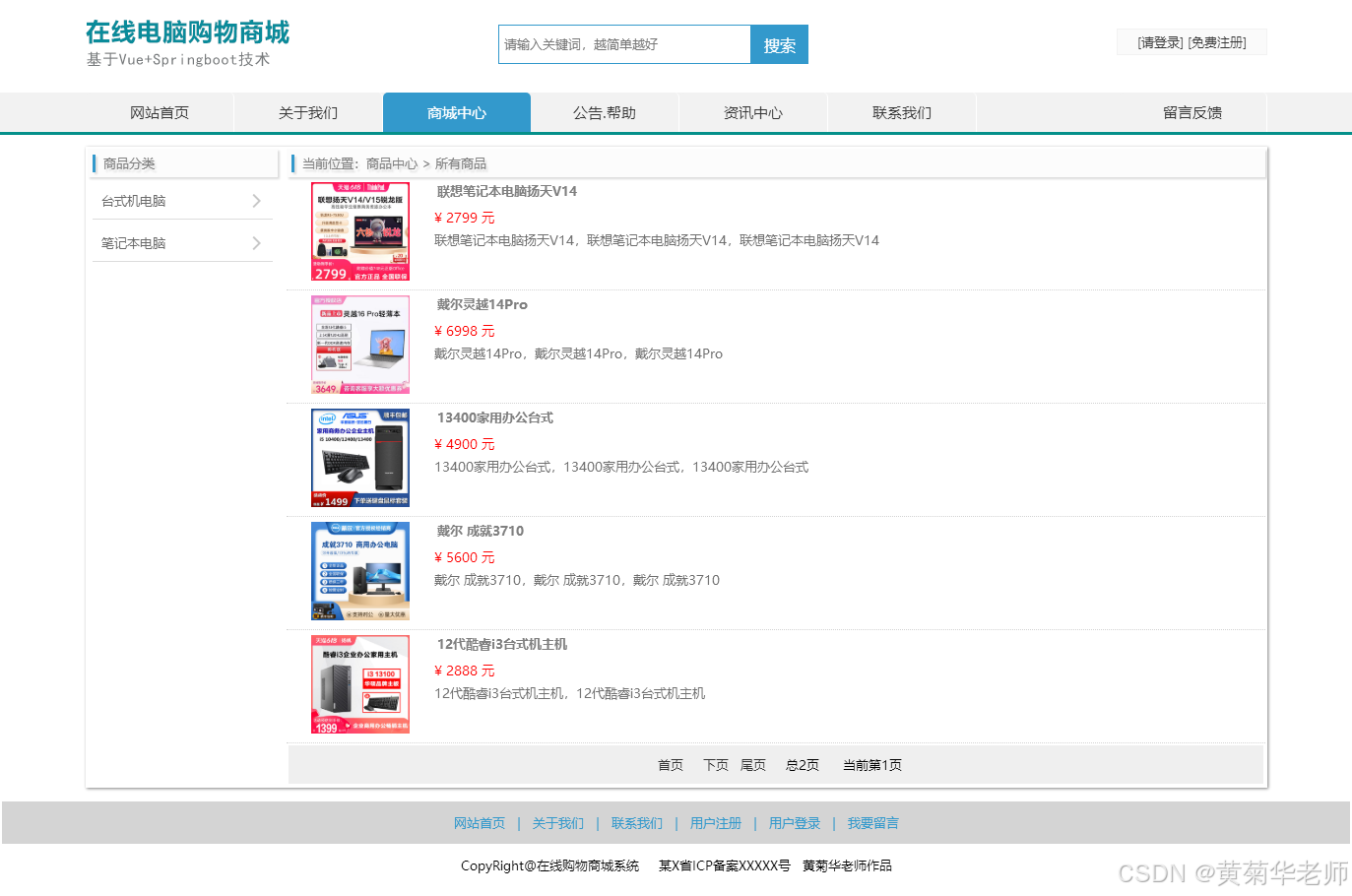
Task: Open 联系我们 in top navigation bar
Action: coord(902,112)
